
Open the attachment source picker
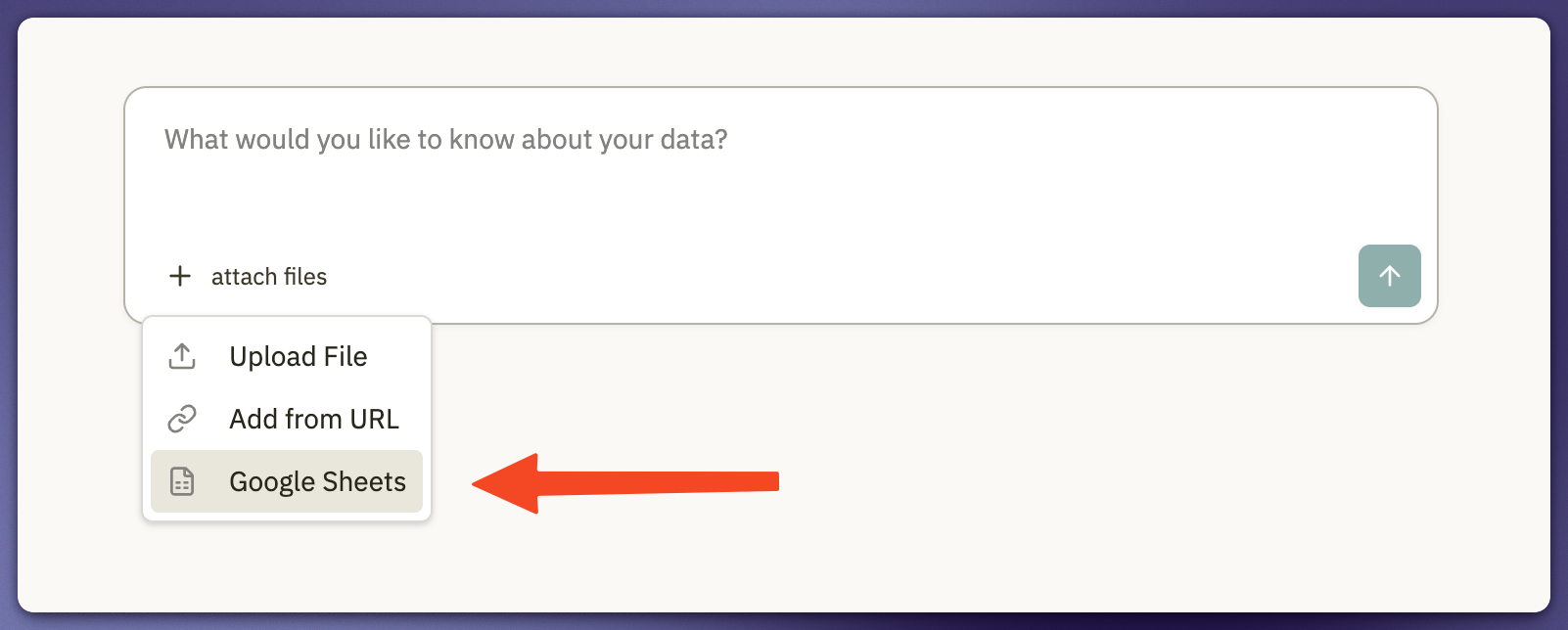pyautogui.click(x=247, y=276)
